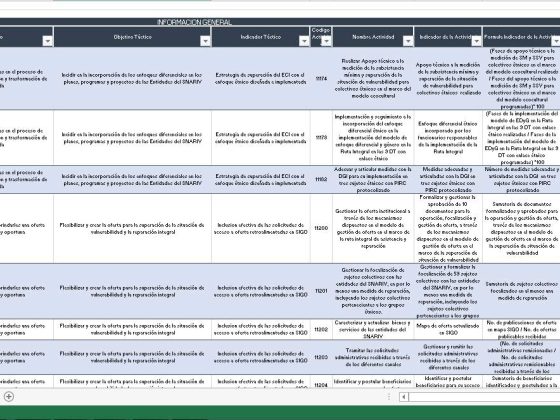The height and width of the screenshot is (420, 560).
Task: Click the horizontal scrollbar left arrow
Action: click(404, 397)
